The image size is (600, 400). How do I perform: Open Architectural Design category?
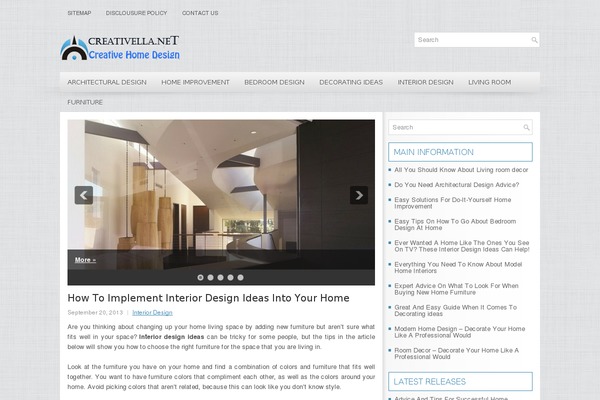tap(107, 82)
